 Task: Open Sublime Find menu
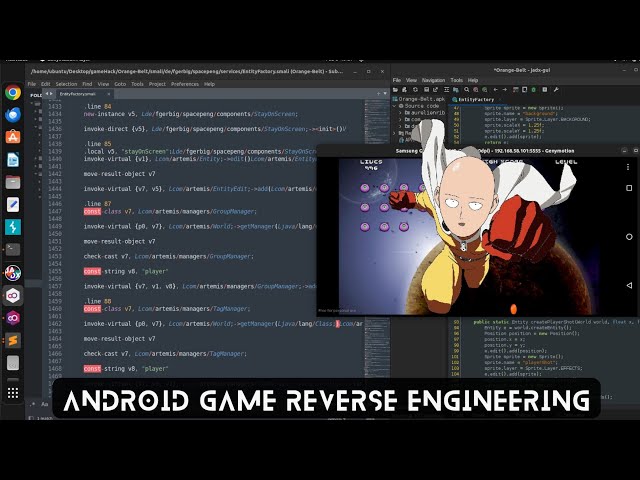87,84
